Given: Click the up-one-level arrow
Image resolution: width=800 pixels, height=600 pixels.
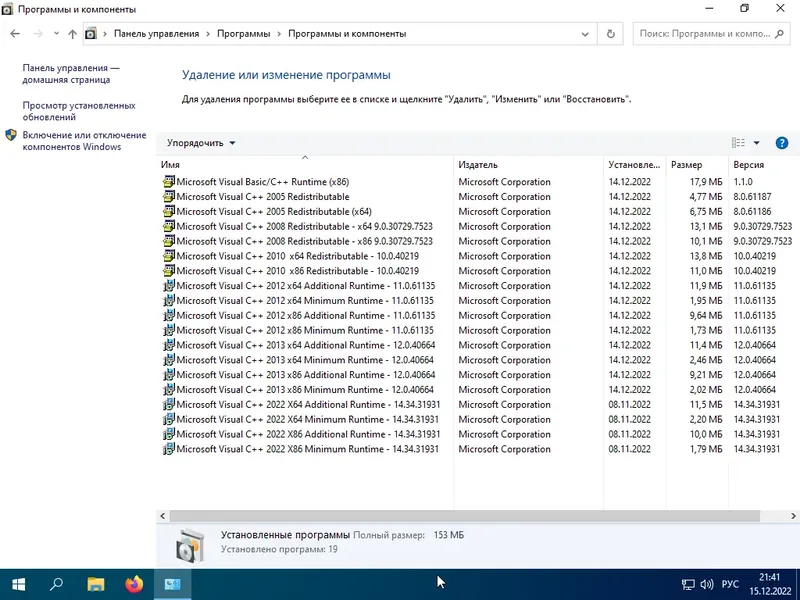Looking at the screenshot, I should pos(71,33).
